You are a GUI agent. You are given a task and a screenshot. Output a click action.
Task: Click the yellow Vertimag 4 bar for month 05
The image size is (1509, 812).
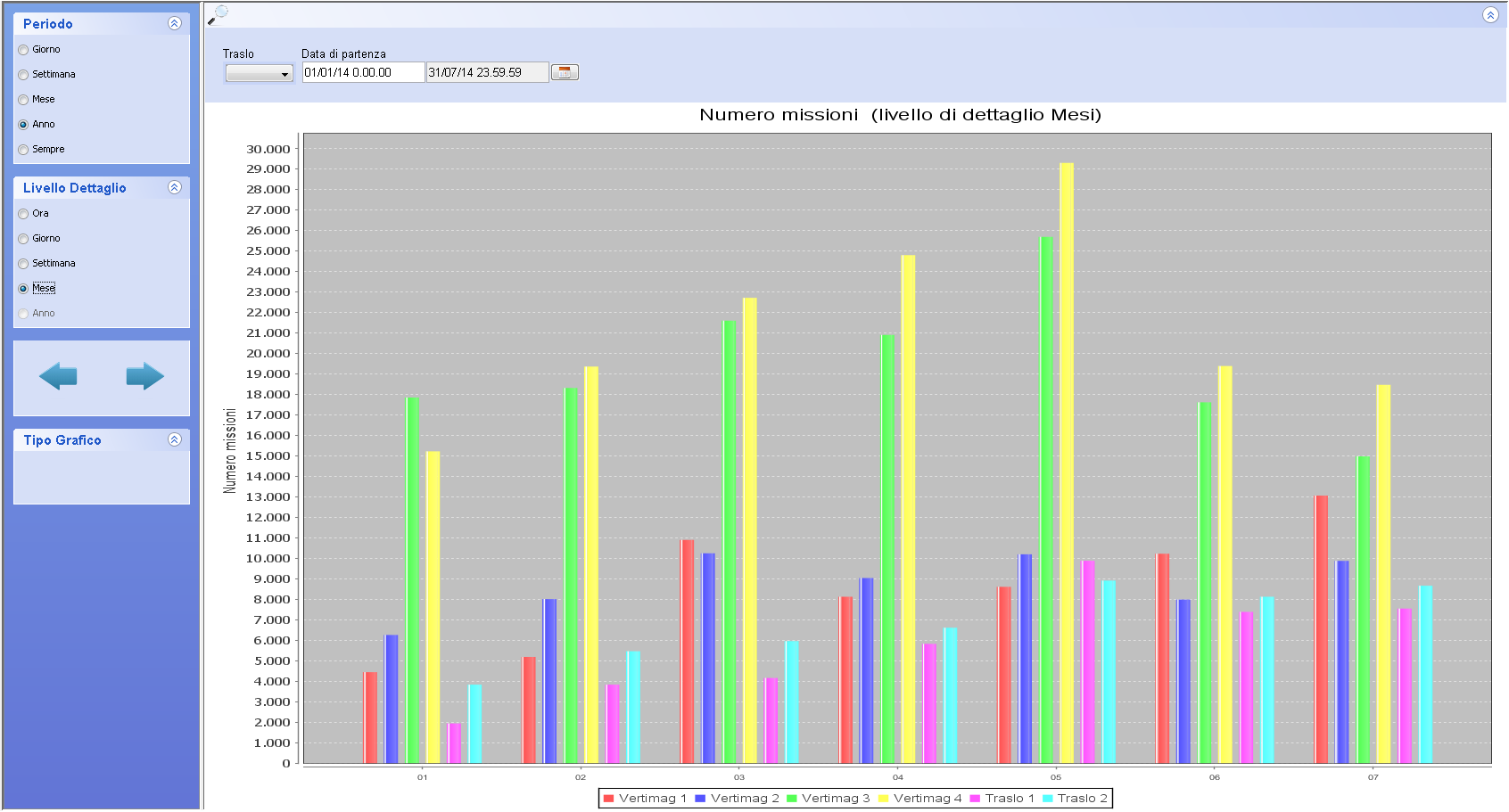(x=1066, y=463)
